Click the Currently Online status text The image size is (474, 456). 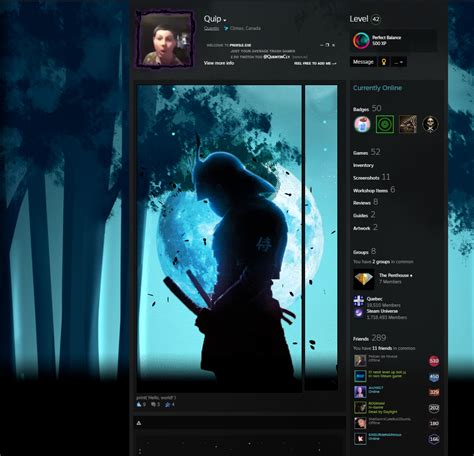377,88
